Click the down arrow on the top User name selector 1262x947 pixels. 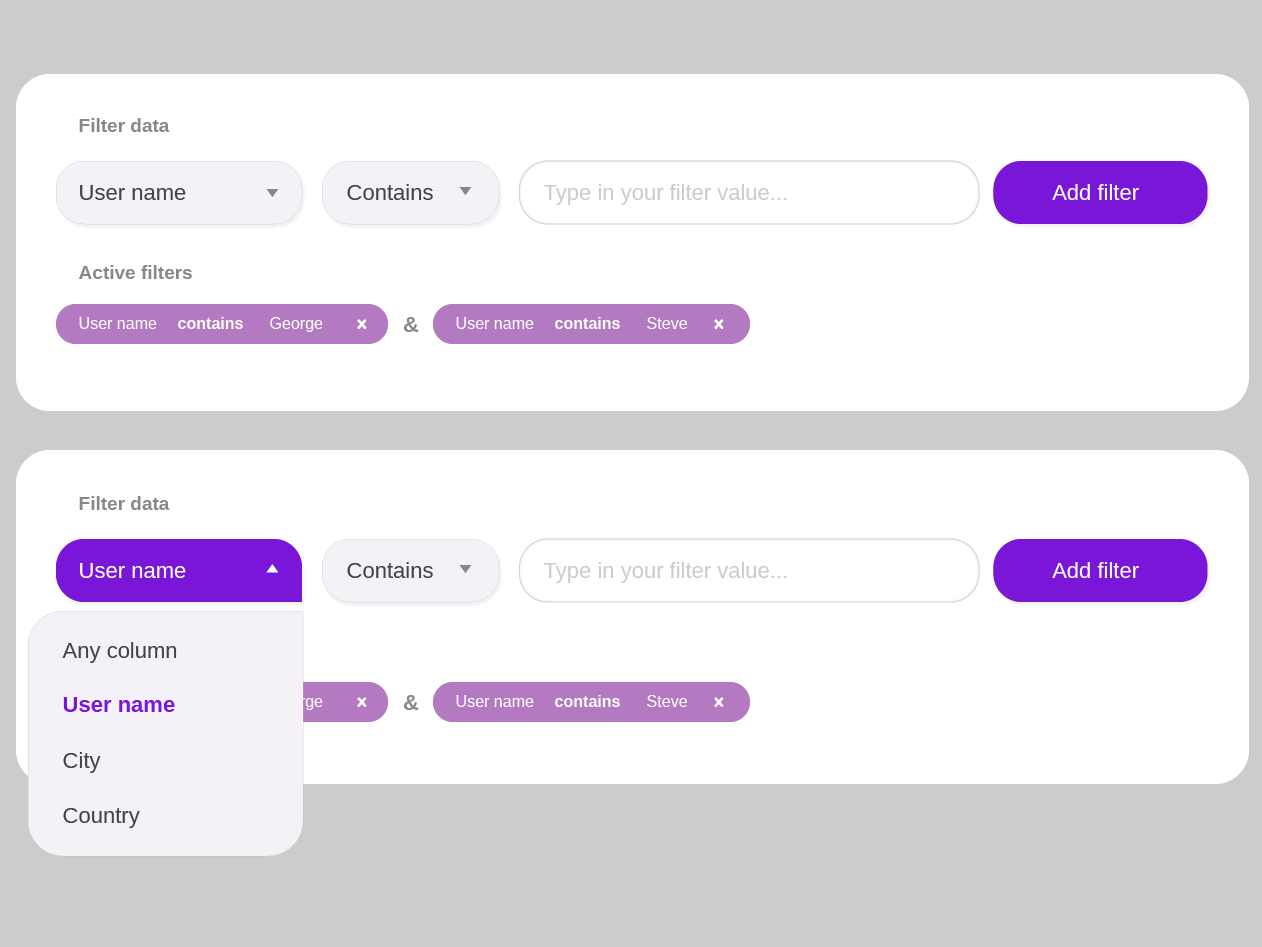click(271, 192)
